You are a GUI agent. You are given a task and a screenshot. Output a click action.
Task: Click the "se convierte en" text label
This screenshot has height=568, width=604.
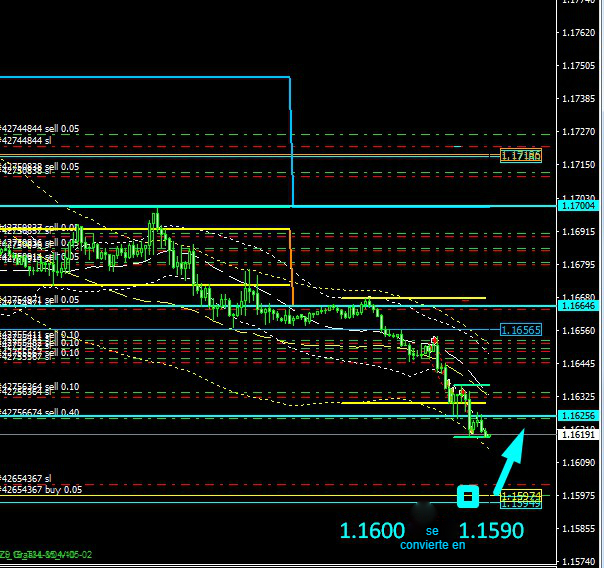[432, 539]
